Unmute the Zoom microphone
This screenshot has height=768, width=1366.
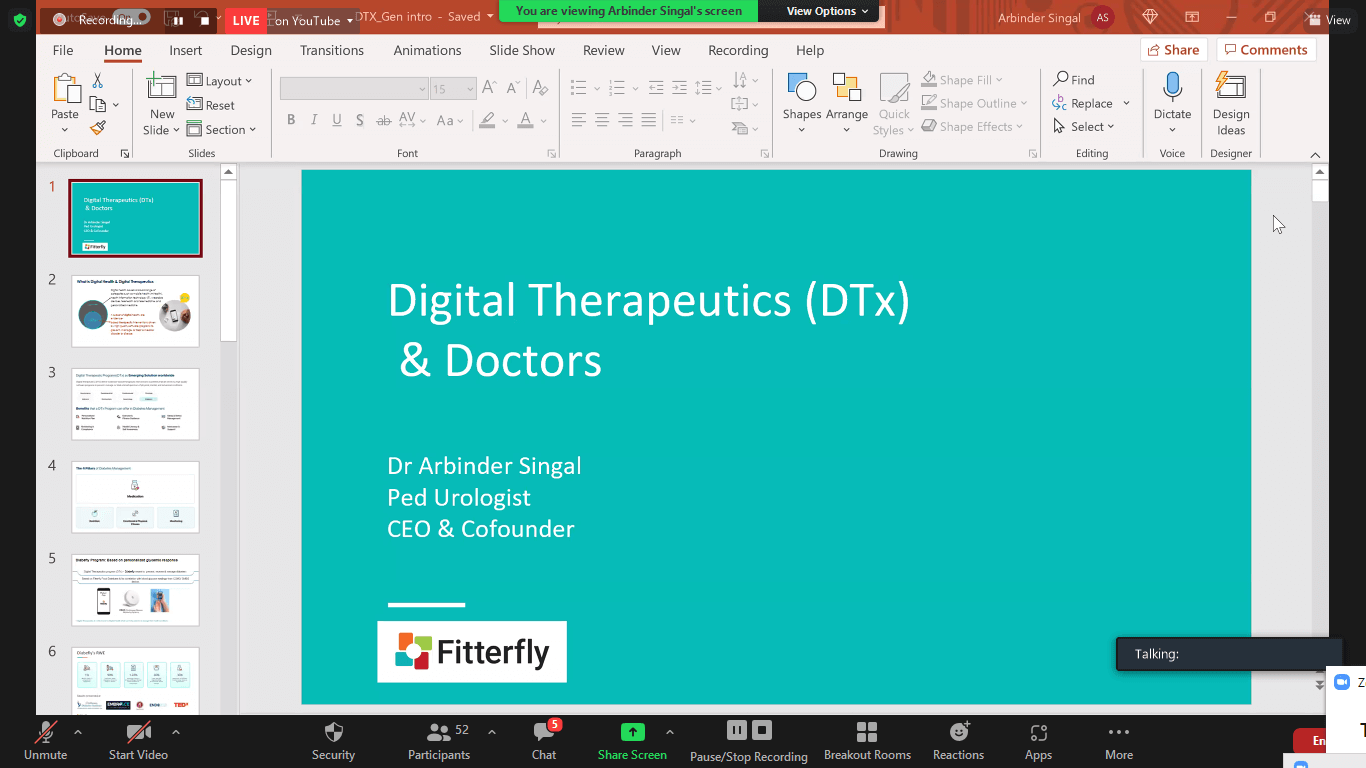45,742
